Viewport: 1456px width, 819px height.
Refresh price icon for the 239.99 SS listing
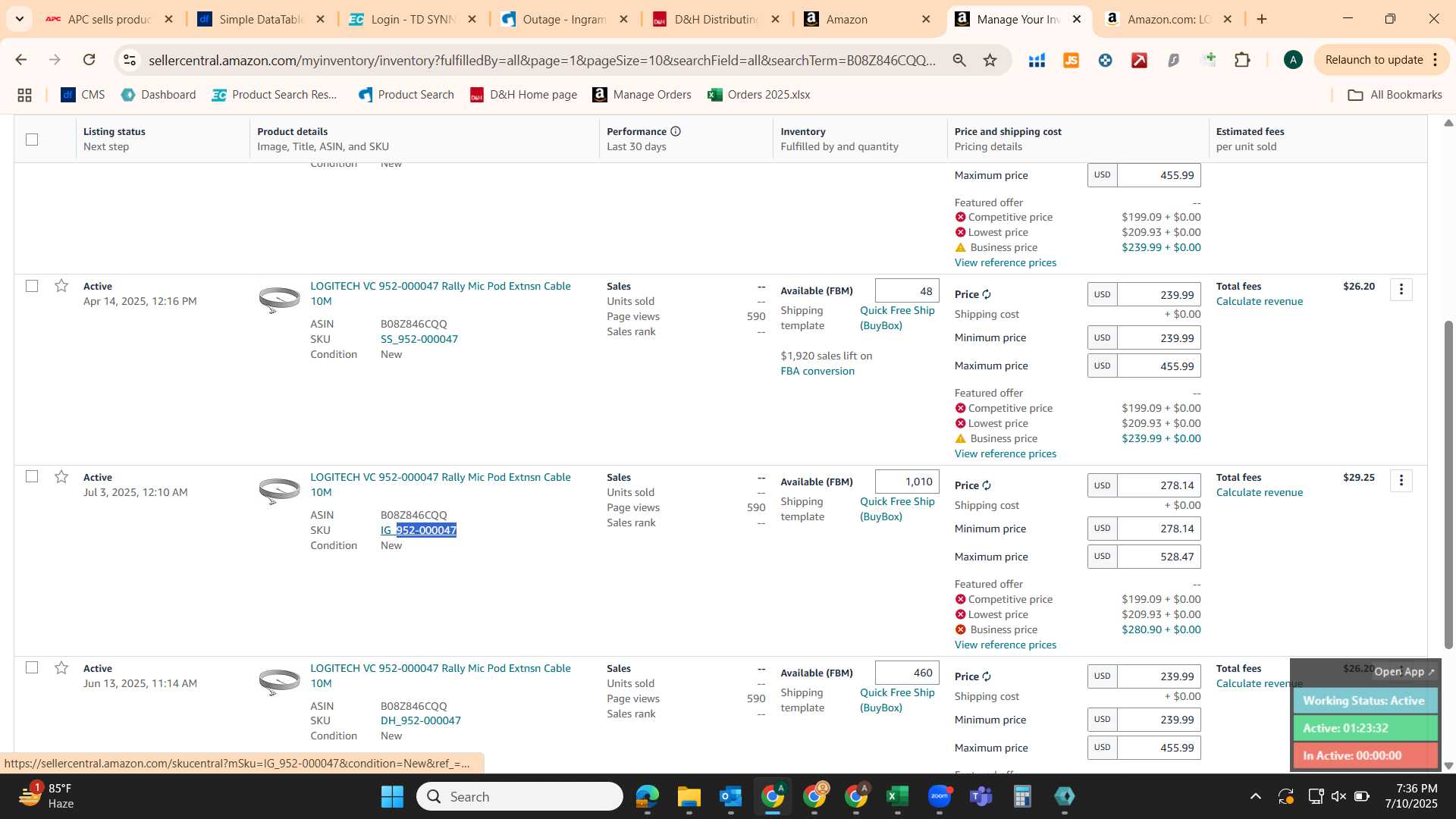pyautogui.click(x=987, y=294)
